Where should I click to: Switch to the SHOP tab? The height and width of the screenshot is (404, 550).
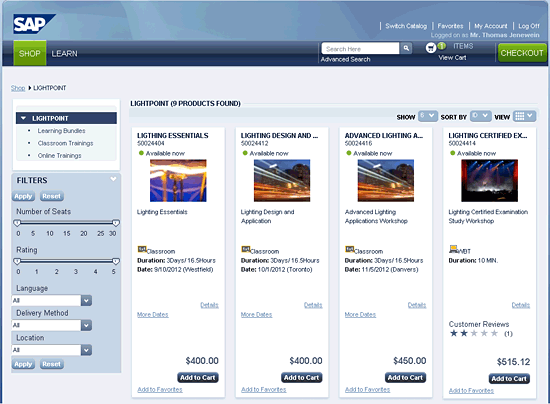(x=30, y=53)
